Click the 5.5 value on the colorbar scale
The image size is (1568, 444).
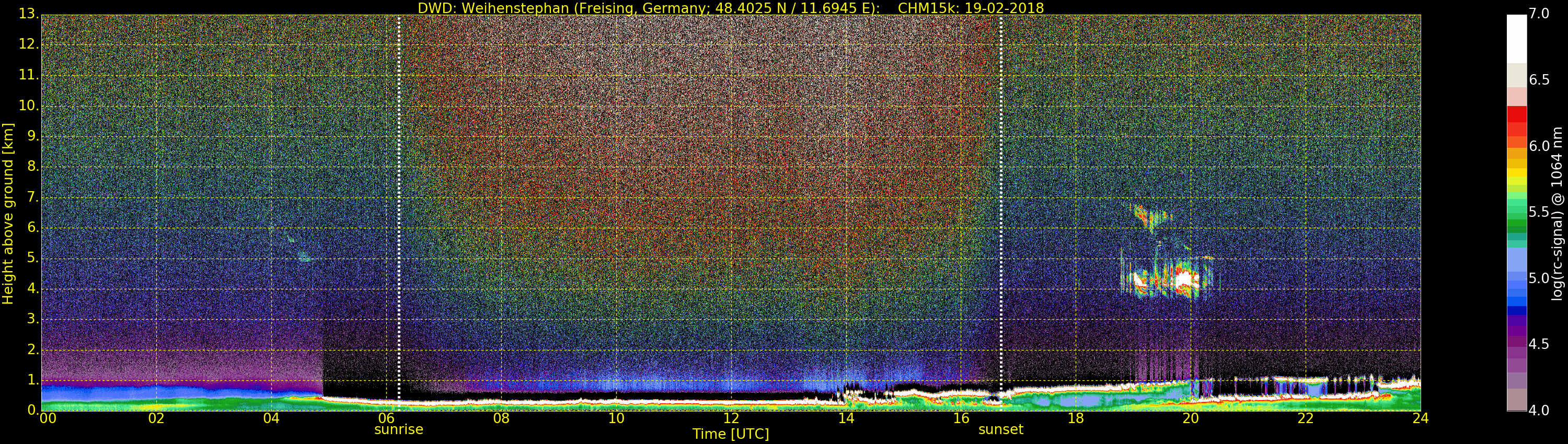[1539, 212]
